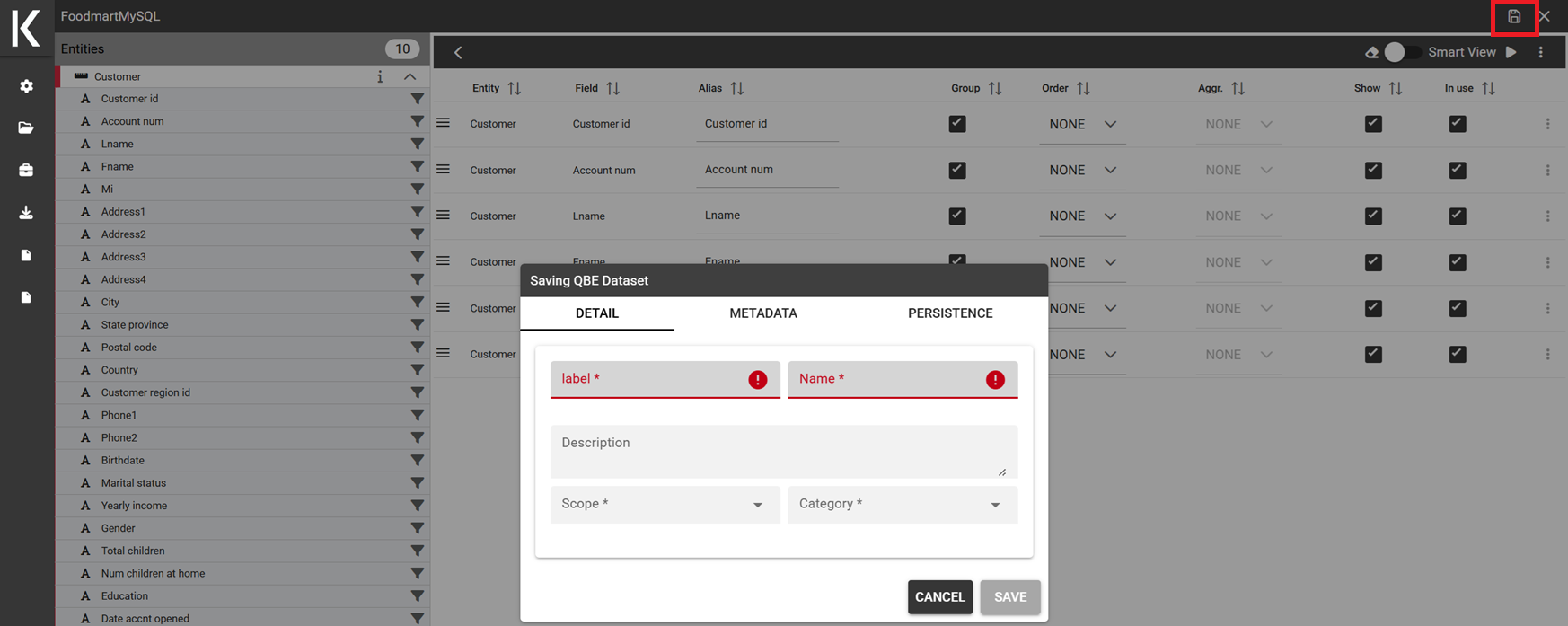Select Total children in entity list
The height and width of the screenshot is (626, 1568).
133,551
